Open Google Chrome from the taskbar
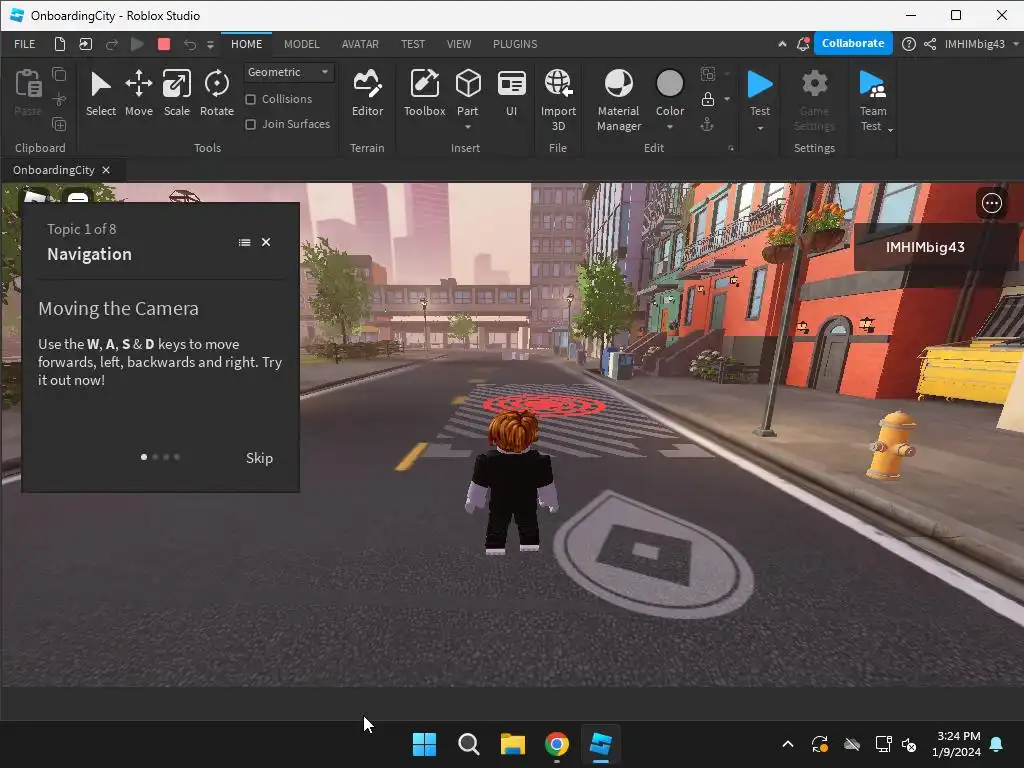Image resolution: width=1024 pixels, height=768 pixels. [x=556, y=744]
